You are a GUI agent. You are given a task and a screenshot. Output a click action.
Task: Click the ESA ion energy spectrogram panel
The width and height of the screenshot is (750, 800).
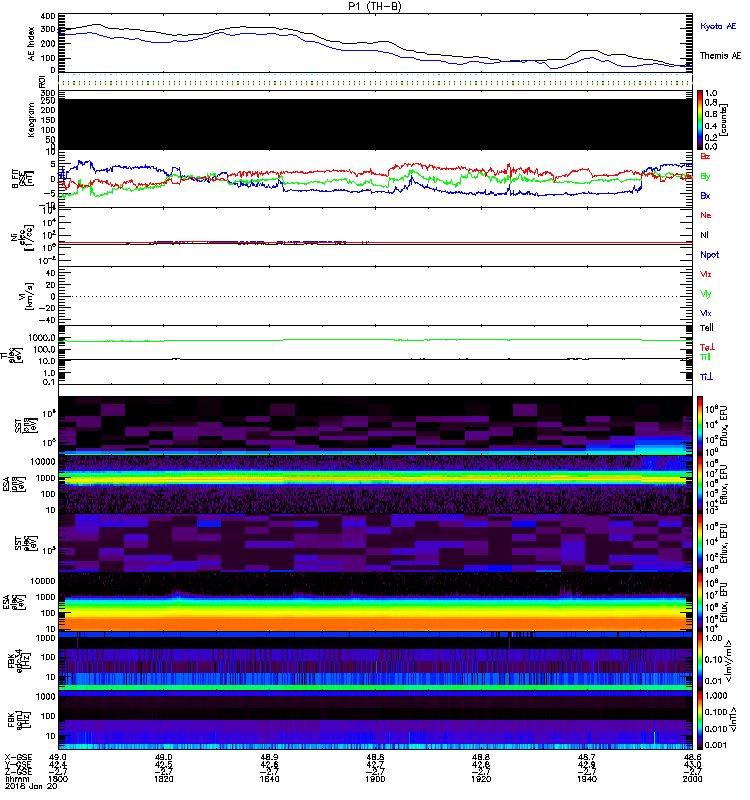(375, 485)
